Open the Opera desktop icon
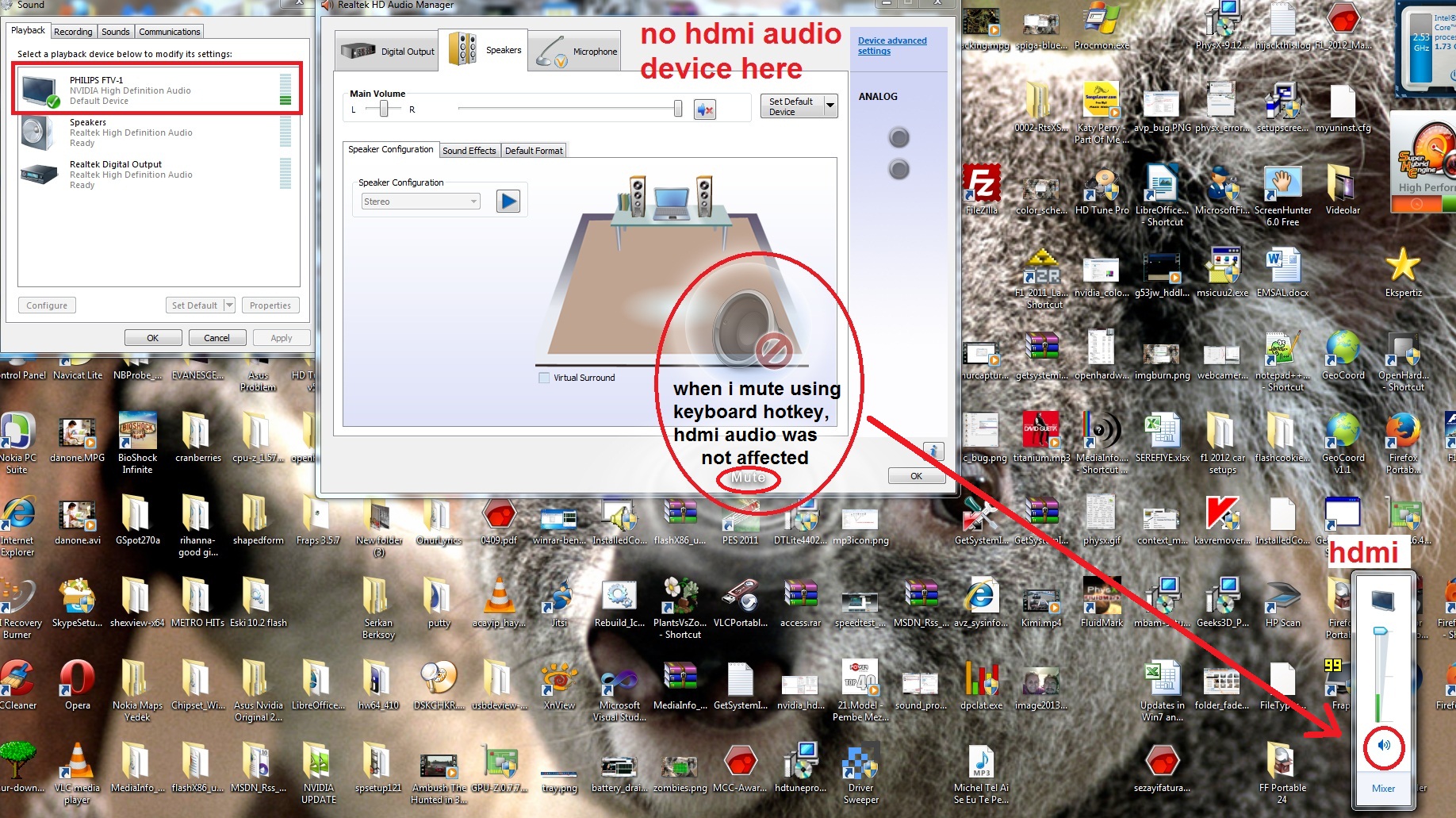This screenshot has width=1456, height=818. (x=78, y=685)
